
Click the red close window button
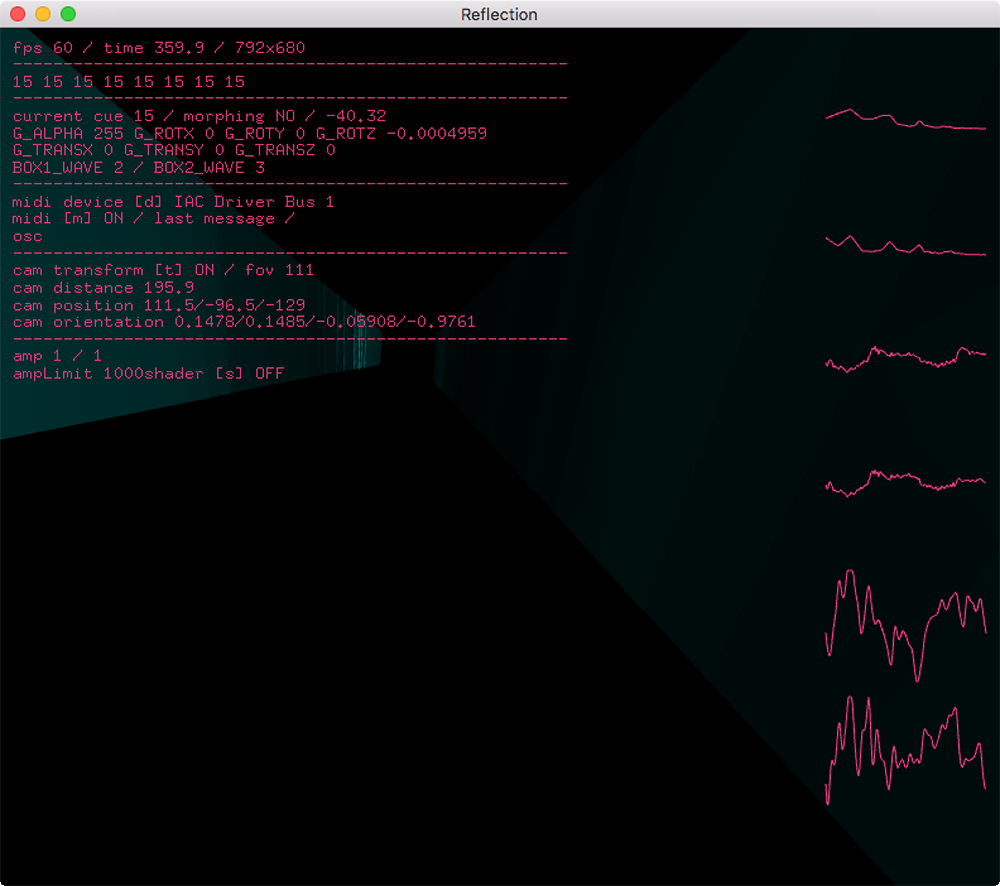click(x=18, y=14)
